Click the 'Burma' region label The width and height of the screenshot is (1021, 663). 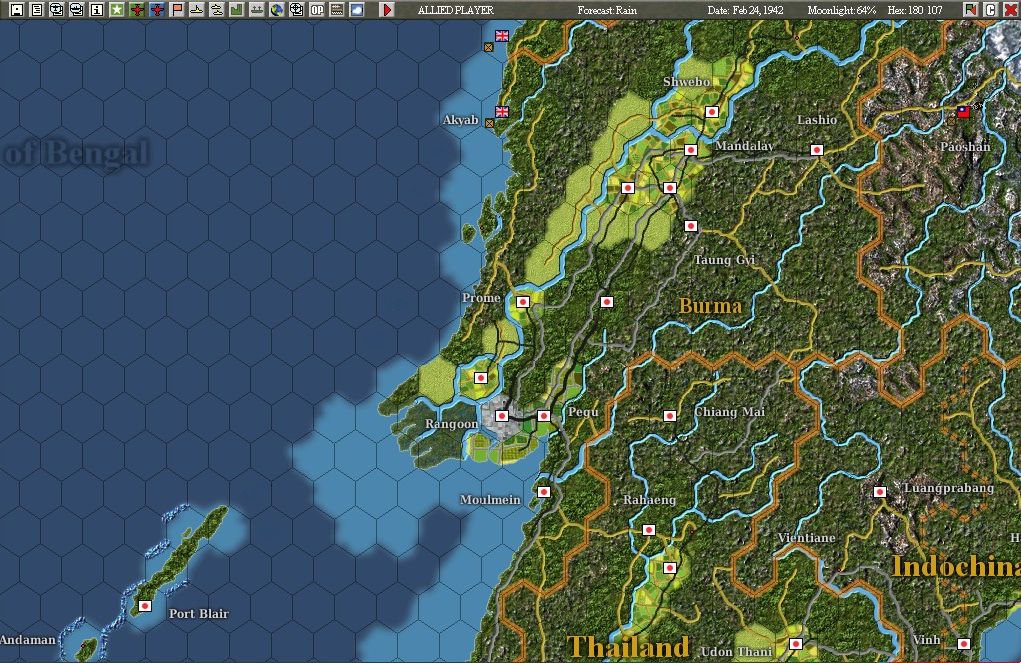[x=710, y=305]
